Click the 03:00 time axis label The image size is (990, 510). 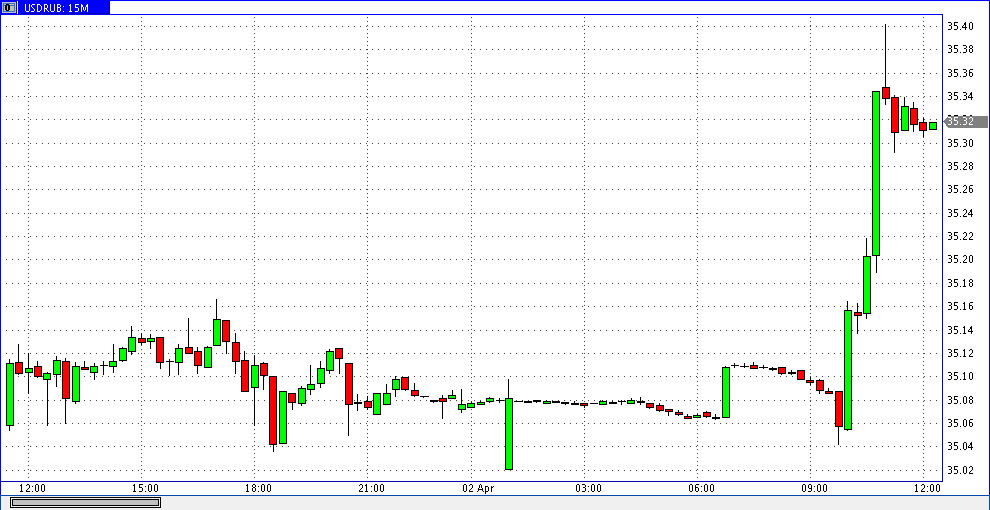click(x=588, y=488)
